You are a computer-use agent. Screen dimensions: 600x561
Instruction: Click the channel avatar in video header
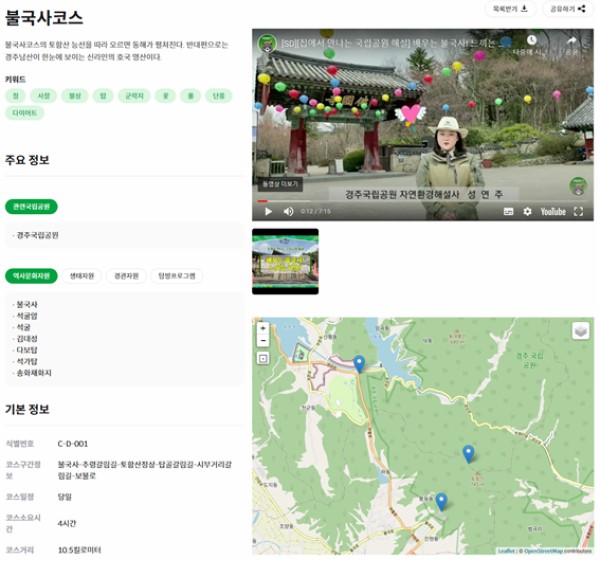click(x=267, y=43)
